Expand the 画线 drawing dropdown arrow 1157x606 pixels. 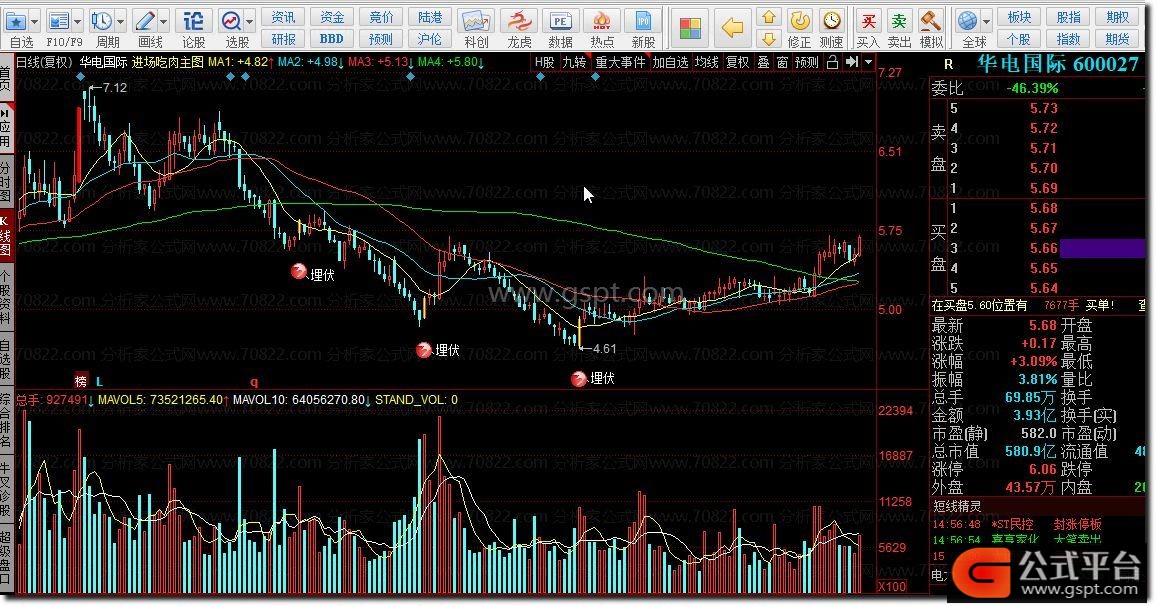click(x=164, y=21)
